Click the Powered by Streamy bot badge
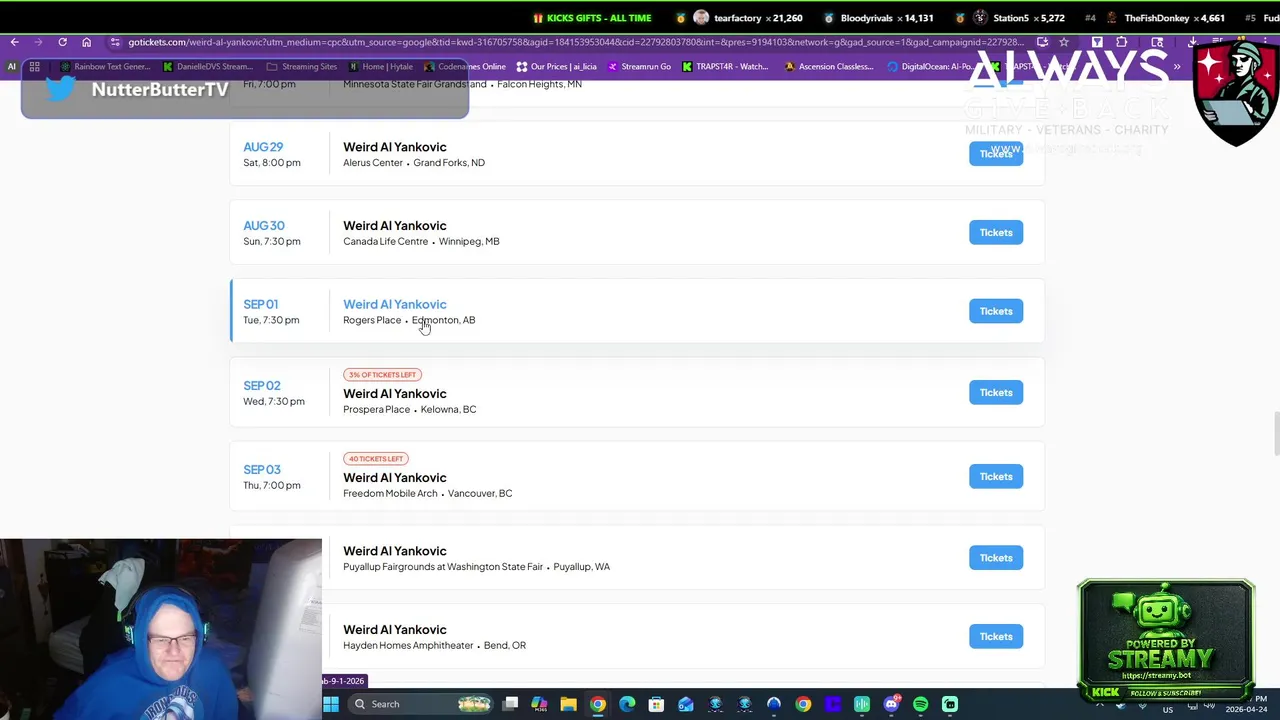The width and height of the screenshot is (1280, 720). point(1166,640)
